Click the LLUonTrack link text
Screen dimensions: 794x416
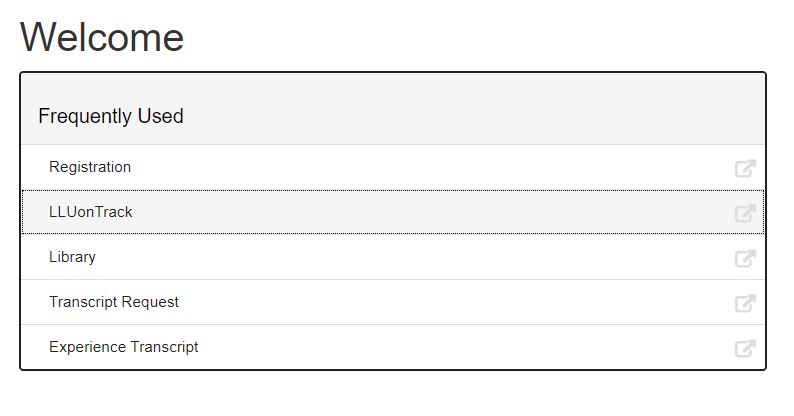91,212
